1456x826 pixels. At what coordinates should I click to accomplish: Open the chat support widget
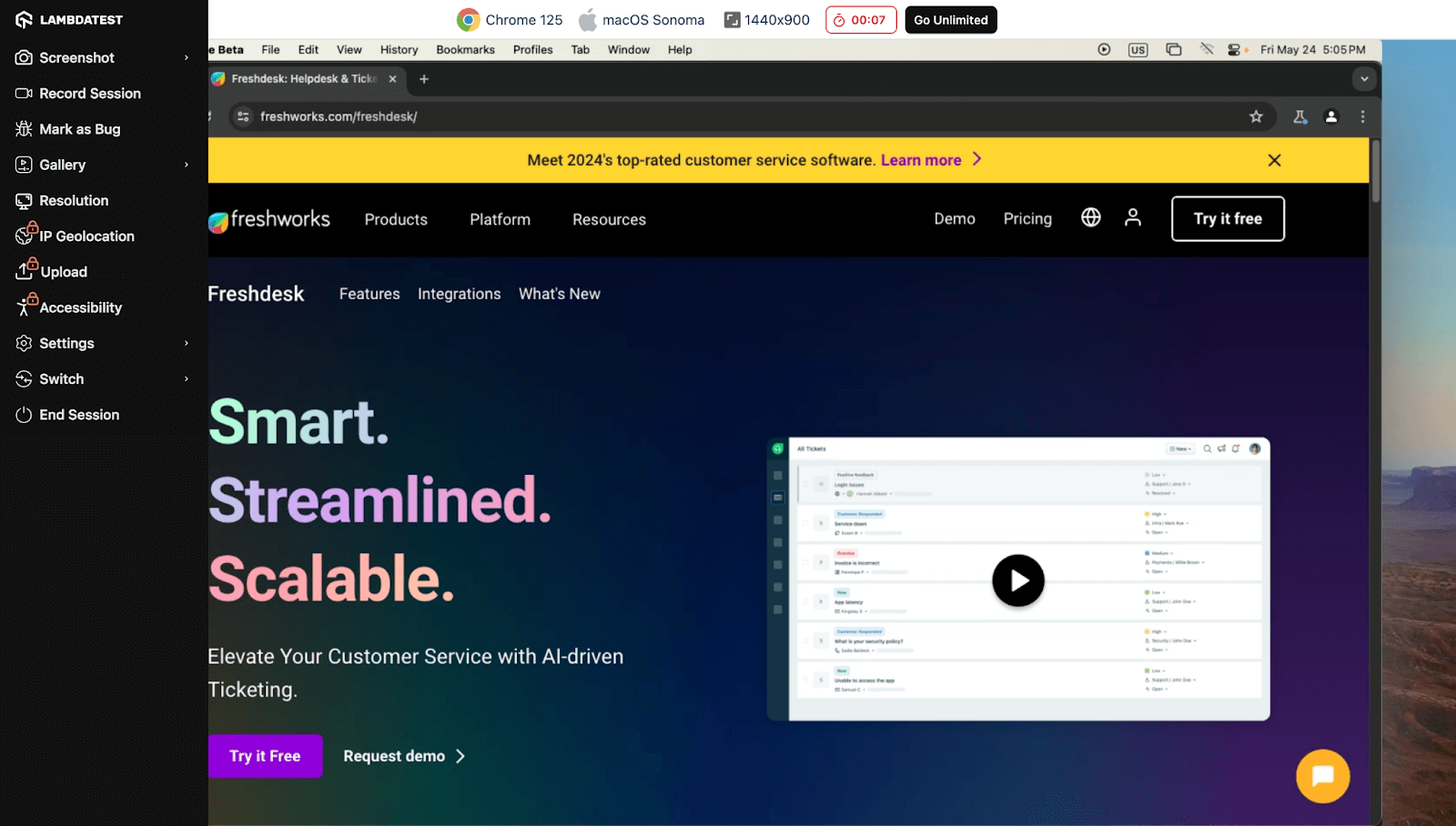[x=1323, y=776]
